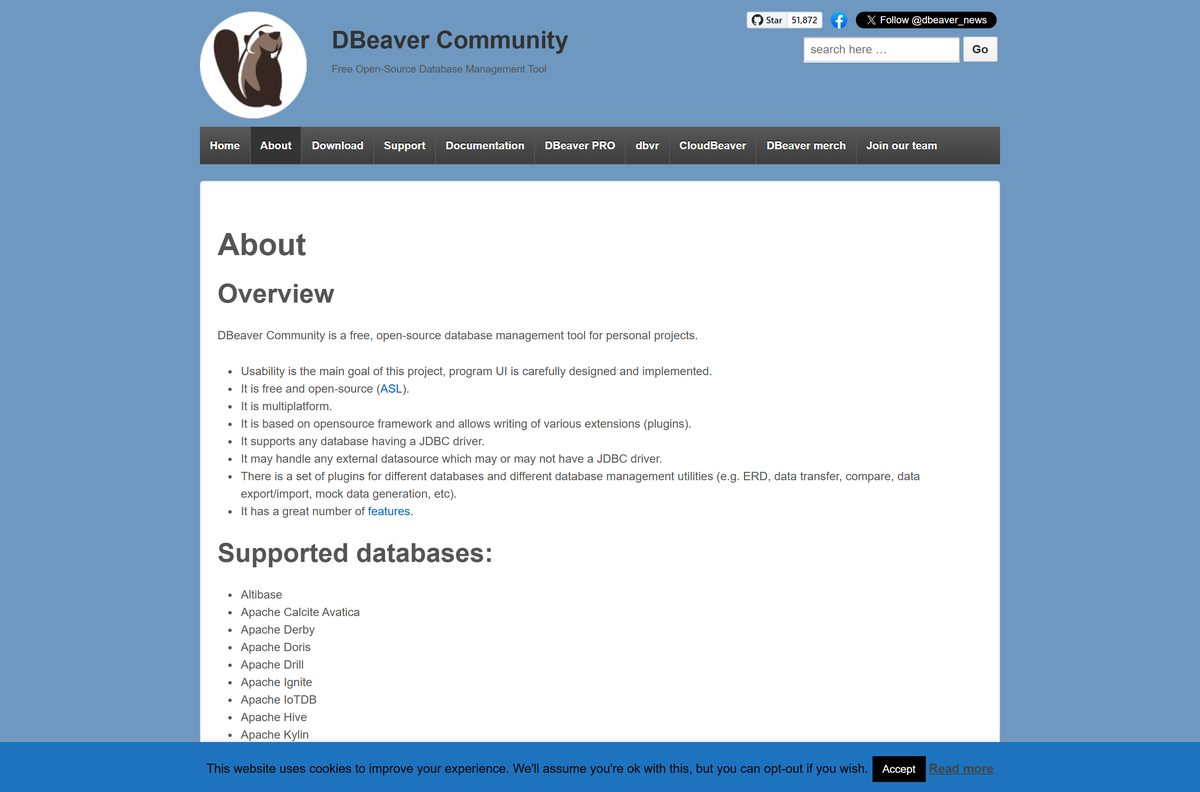The image size is (1200, 792).
Task: Click the Go search button
Action: coord(980,49)
